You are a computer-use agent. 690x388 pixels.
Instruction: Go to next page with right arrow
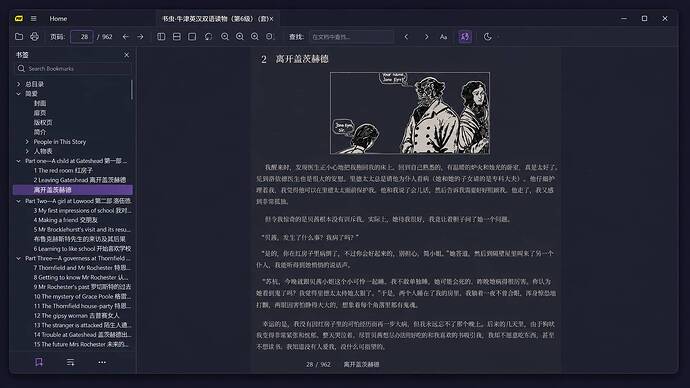140,37
